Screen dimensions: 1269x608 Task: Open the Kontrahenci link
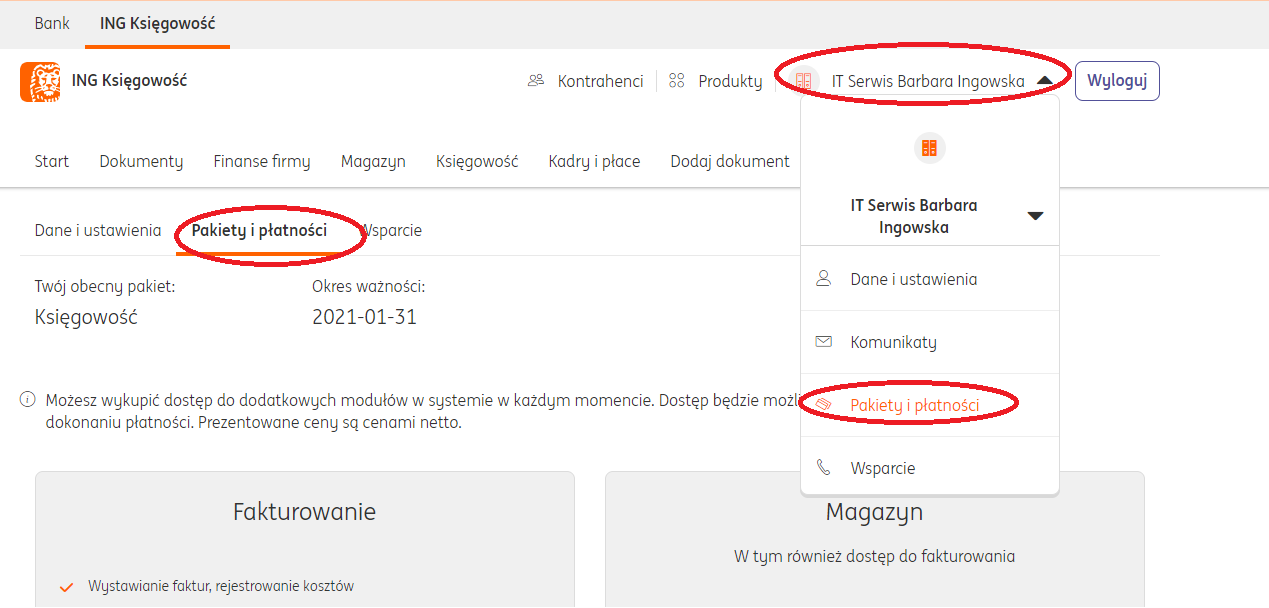point(600,82)
